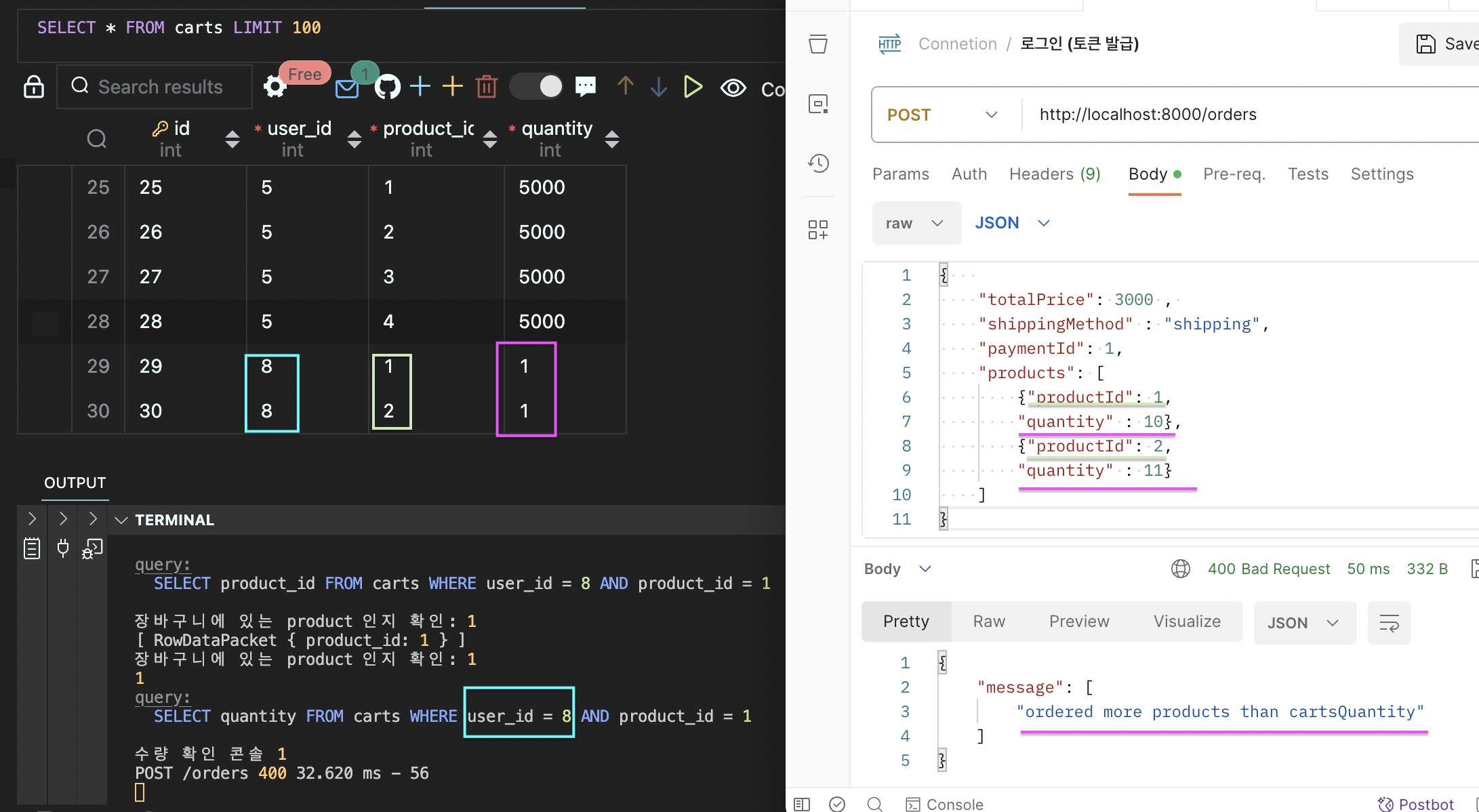This screenshot has width=1479, height=812.
Task: Click the yellow up arrow icon
Action: click(625, 86)
